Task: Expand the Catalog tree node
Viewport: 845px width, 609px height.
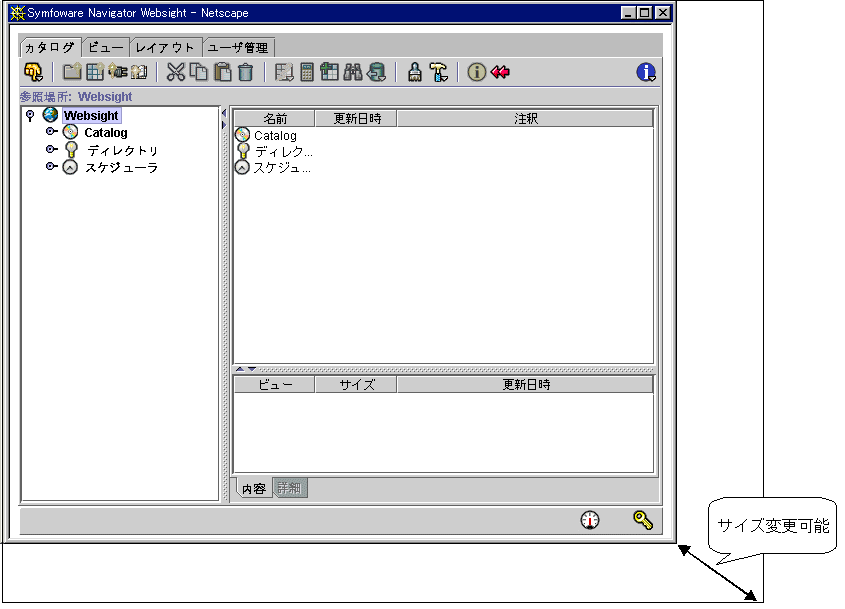Action: 51,132
